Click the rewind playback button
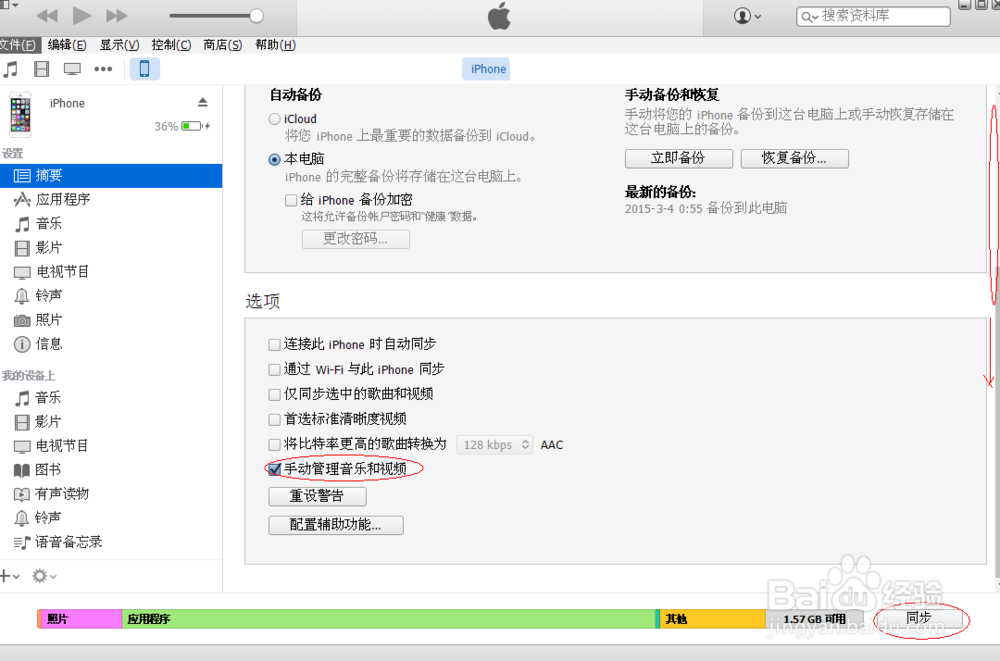Image resolution: width=1000 pixels, height=661 pixels. tap(47, 15)
